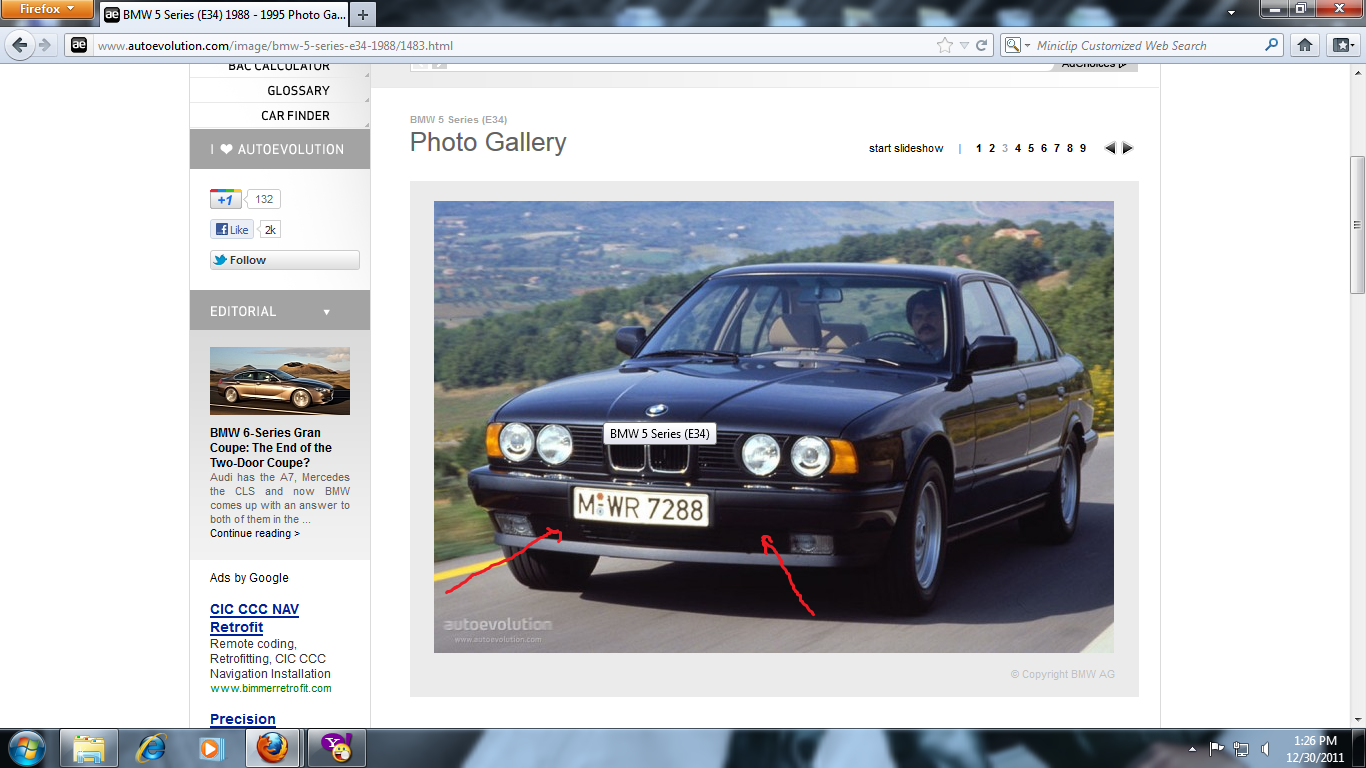Open the Firefox application menu button
1366x768 pixels.
tap(46, 10)
